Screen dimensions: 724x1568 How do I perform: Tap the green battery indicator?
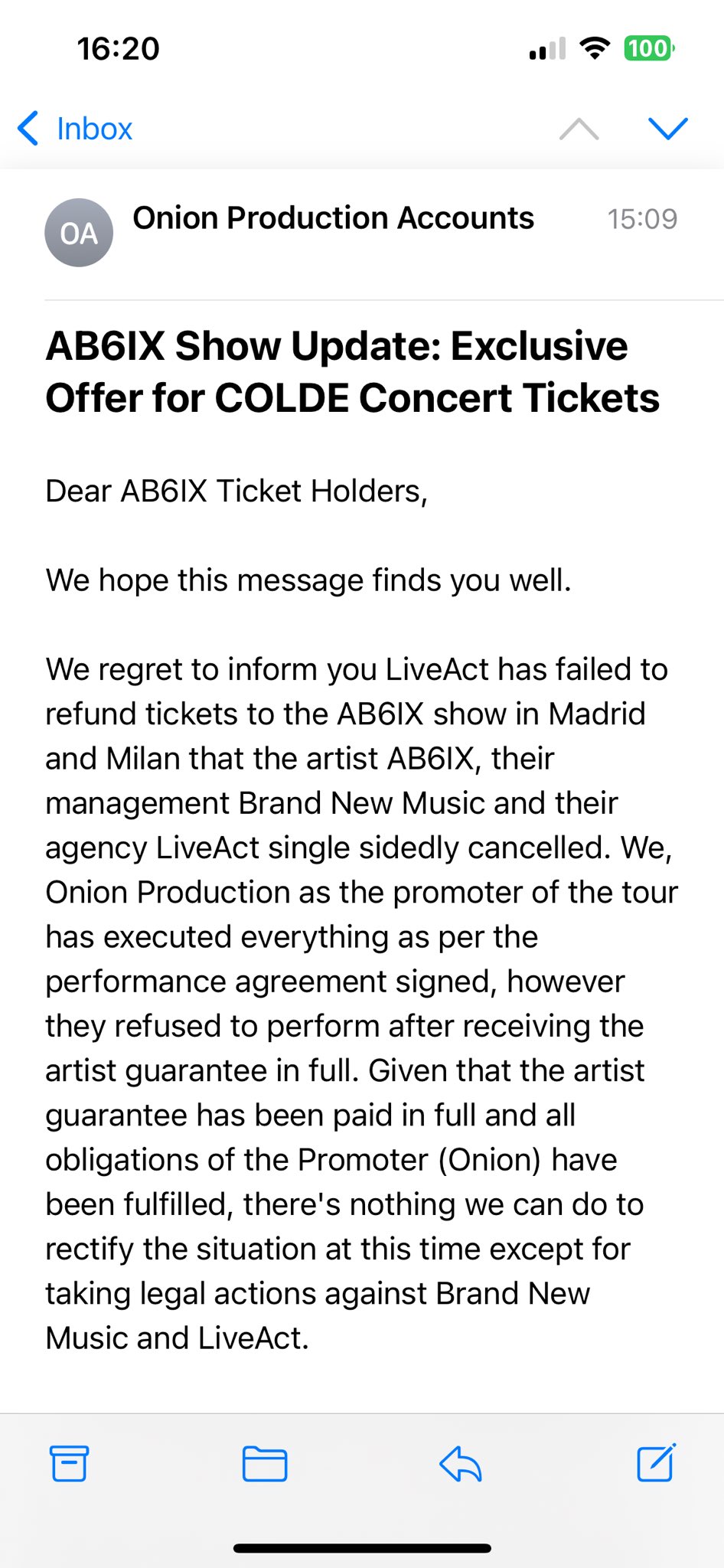pos(648,49)
